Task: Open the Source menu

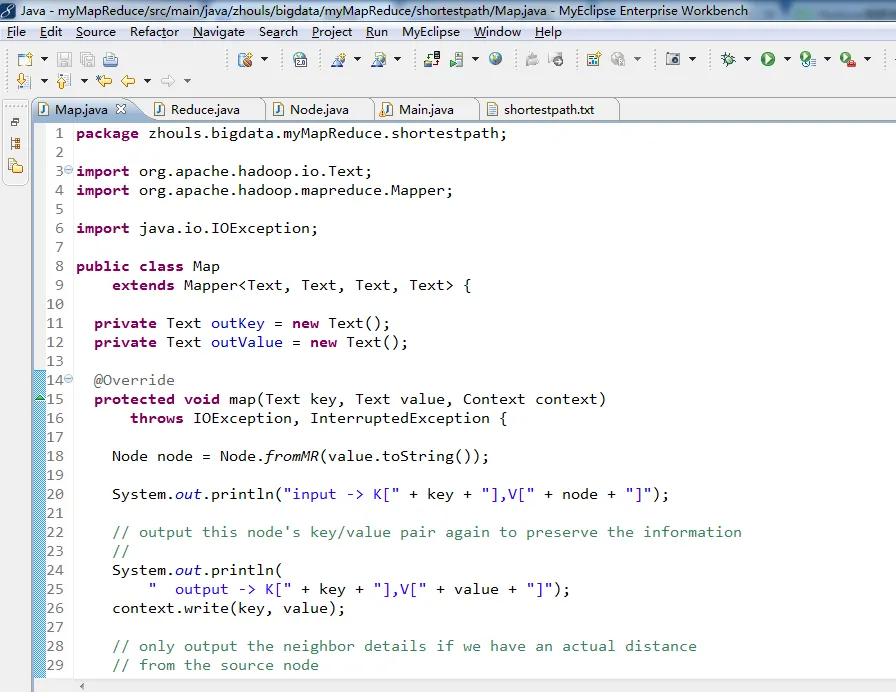Action: tap(95, 32)
